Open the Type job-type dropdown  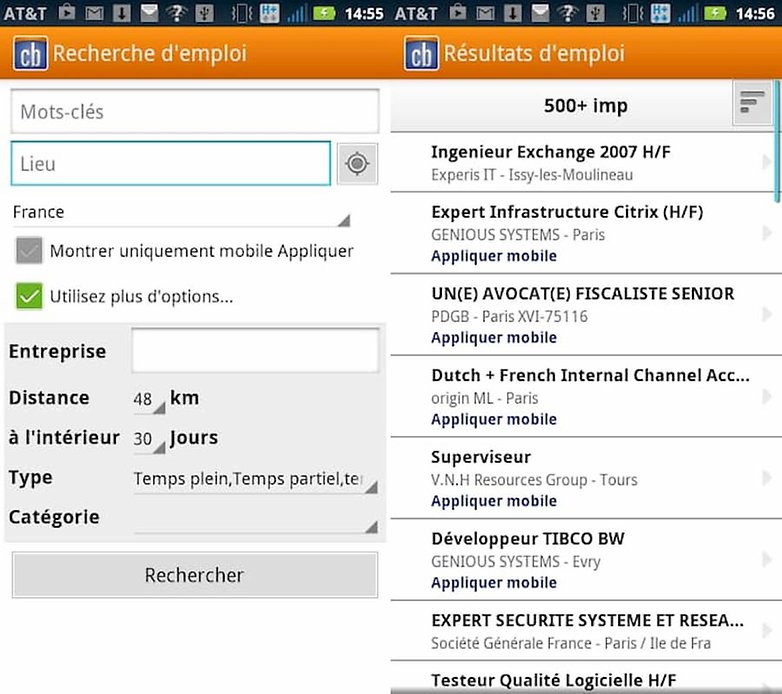click(x=255, y=480)
